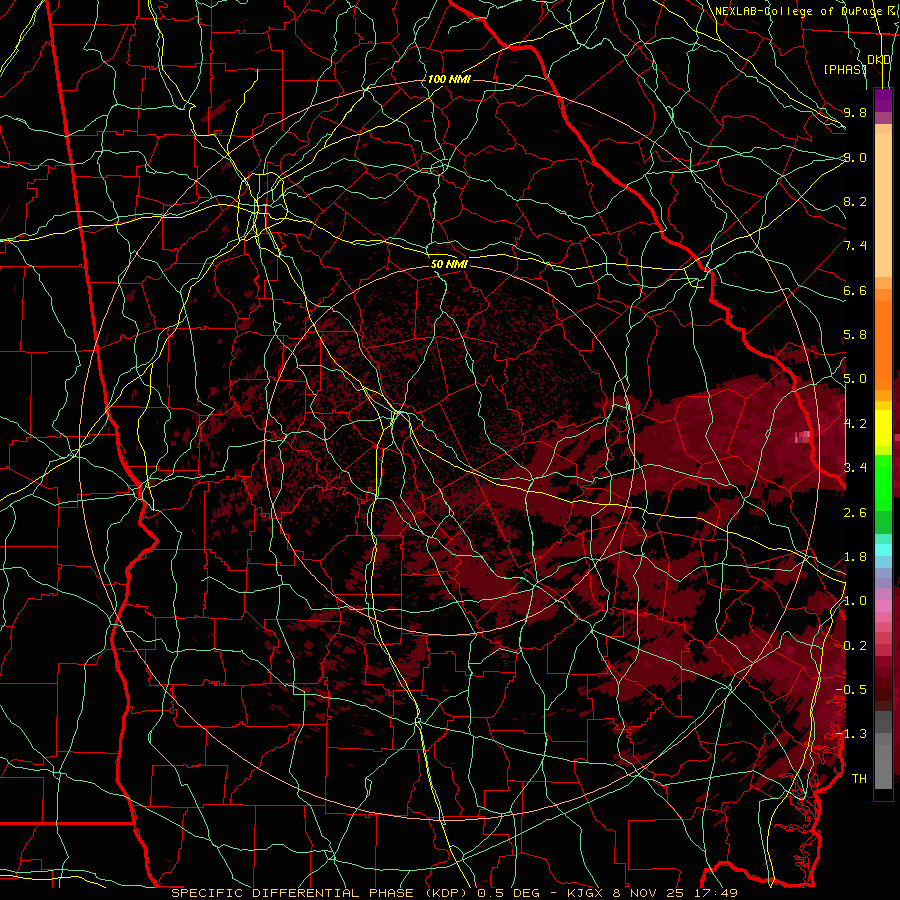Screen dimensions: 900x900
Task: Pick the light peach band of the color bar
Action: coord(883,207)
